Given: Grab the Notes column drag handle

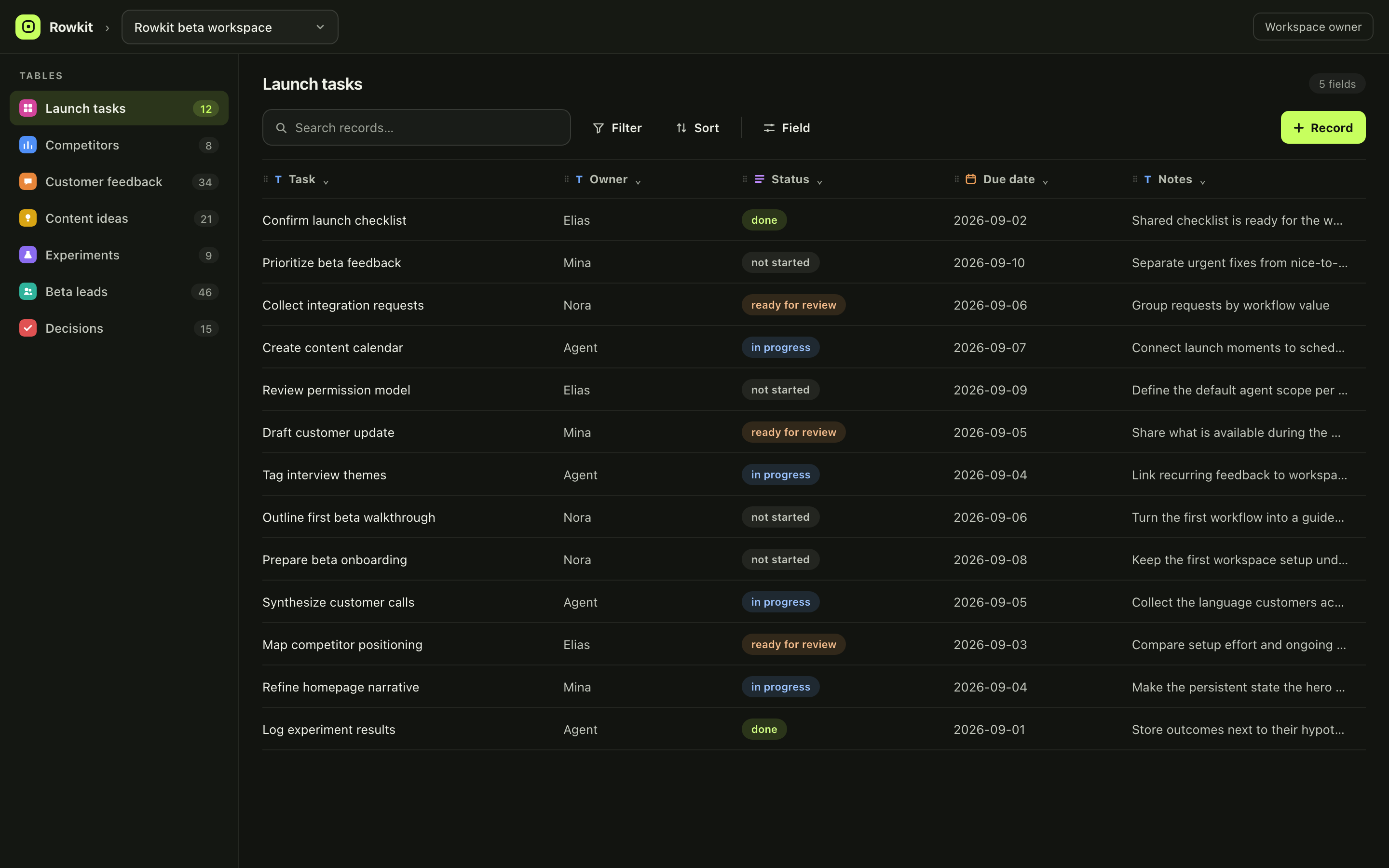Looking at the screenshot, I should click(1135, 179).
